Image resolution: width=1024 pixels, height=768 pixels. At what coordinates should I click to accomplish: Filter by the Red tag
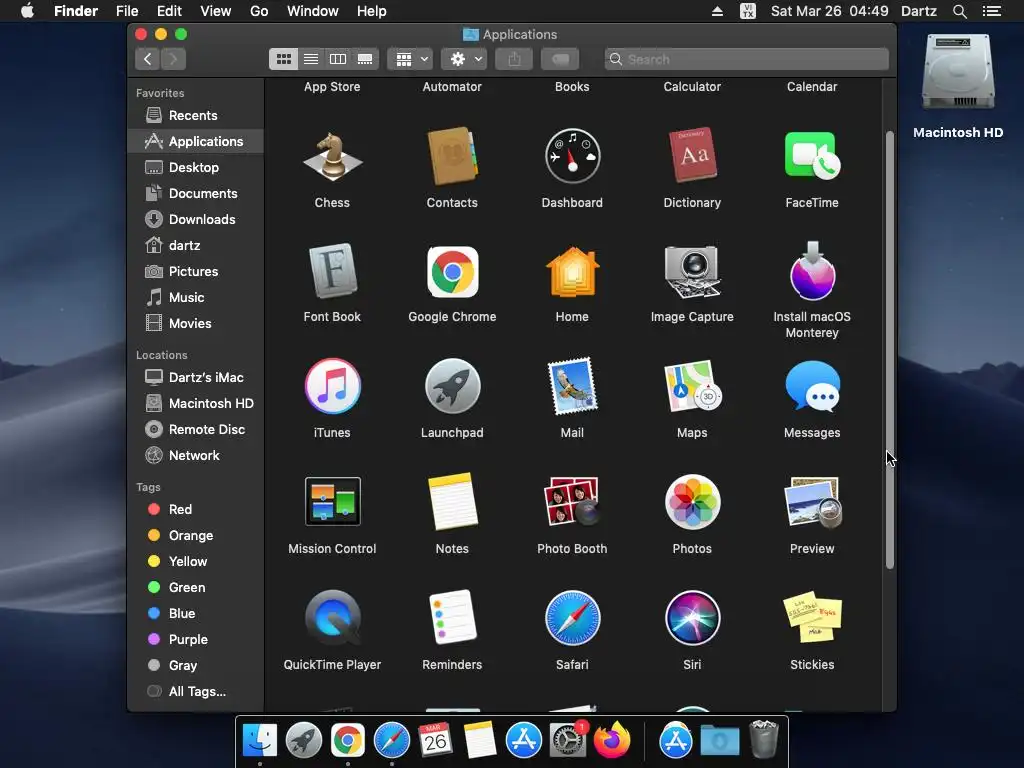coord(196,509)
